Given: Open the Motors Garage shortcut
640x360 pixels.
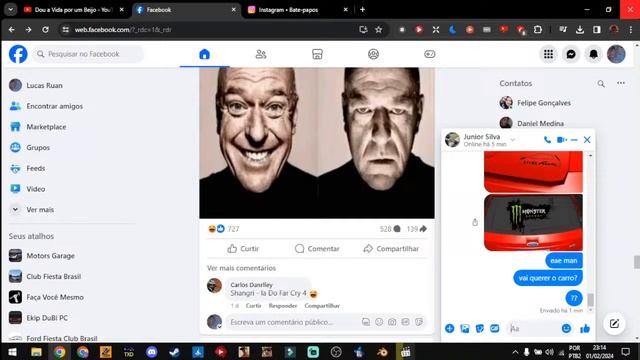Looking at the screenshot, I should tap(42, 256).
